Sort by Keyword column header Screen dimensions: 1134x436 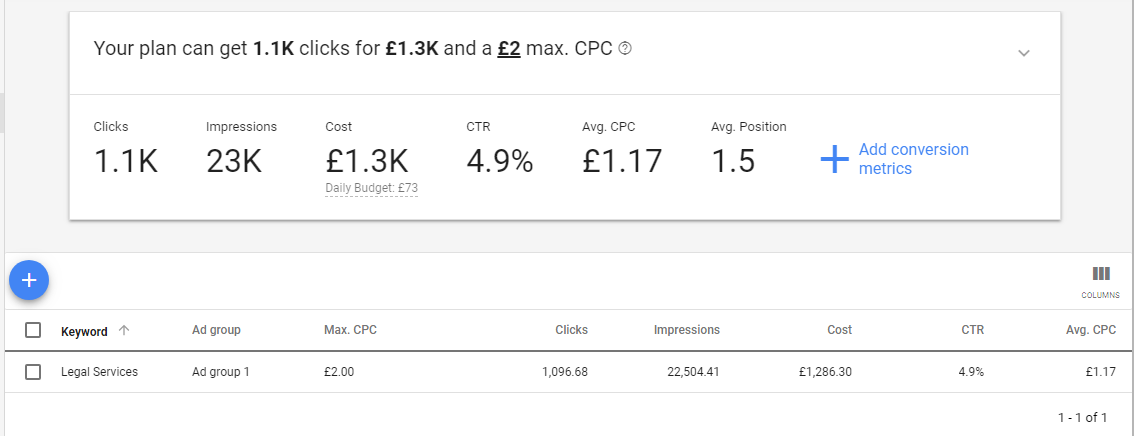(x=84, y=331)
